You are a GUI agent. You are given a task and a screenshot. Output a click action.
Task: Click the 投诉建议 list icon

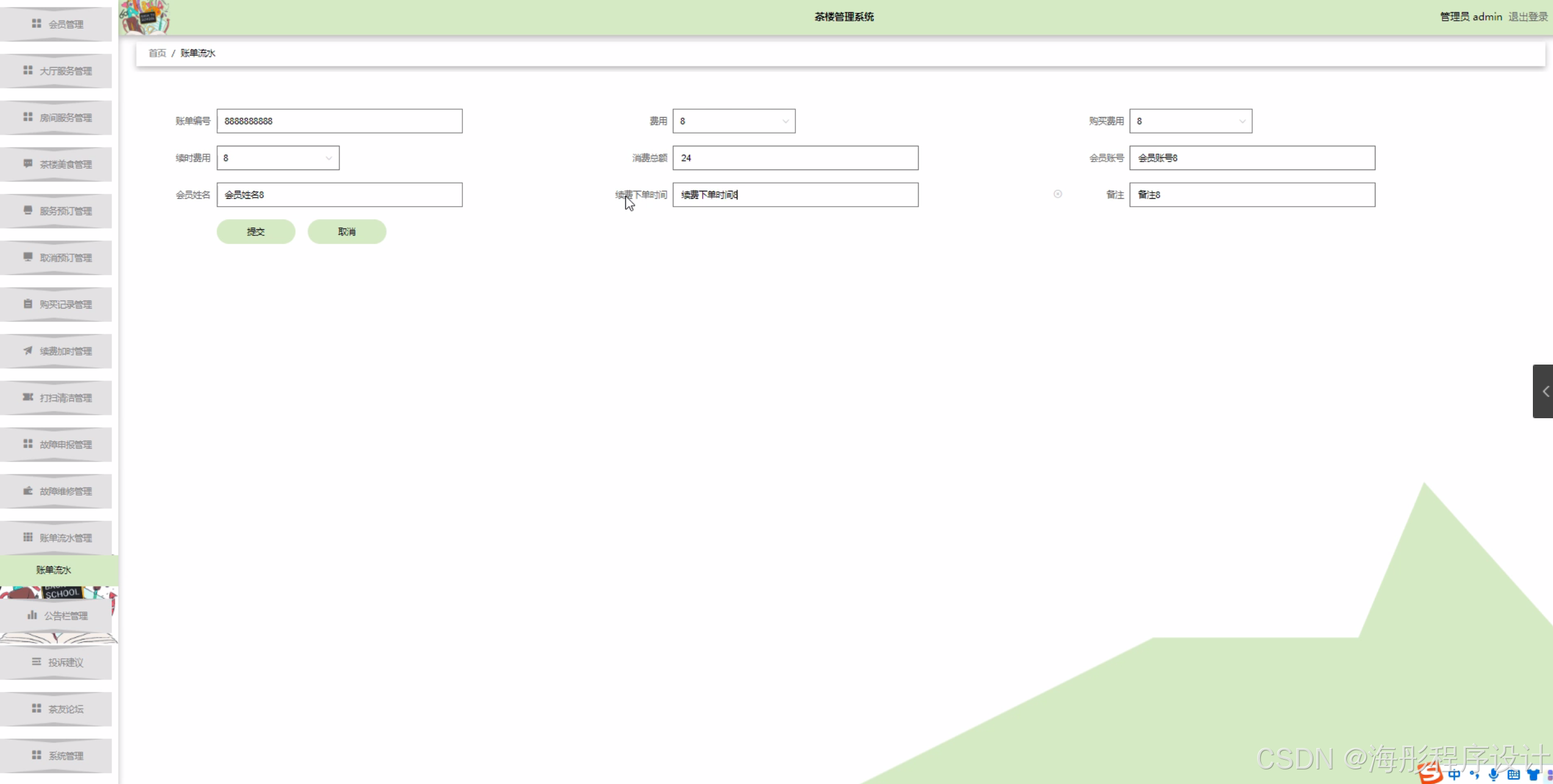point(37,661)
